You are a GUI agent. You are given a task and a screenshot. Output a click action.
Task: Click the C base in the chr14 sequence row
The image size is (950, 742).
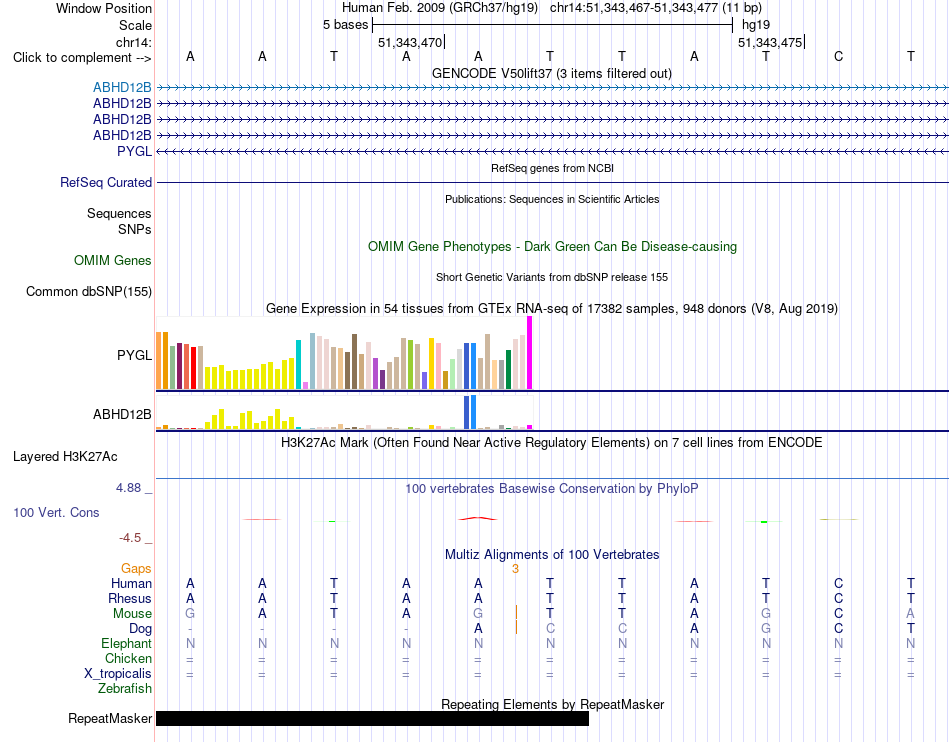point(839,56)
